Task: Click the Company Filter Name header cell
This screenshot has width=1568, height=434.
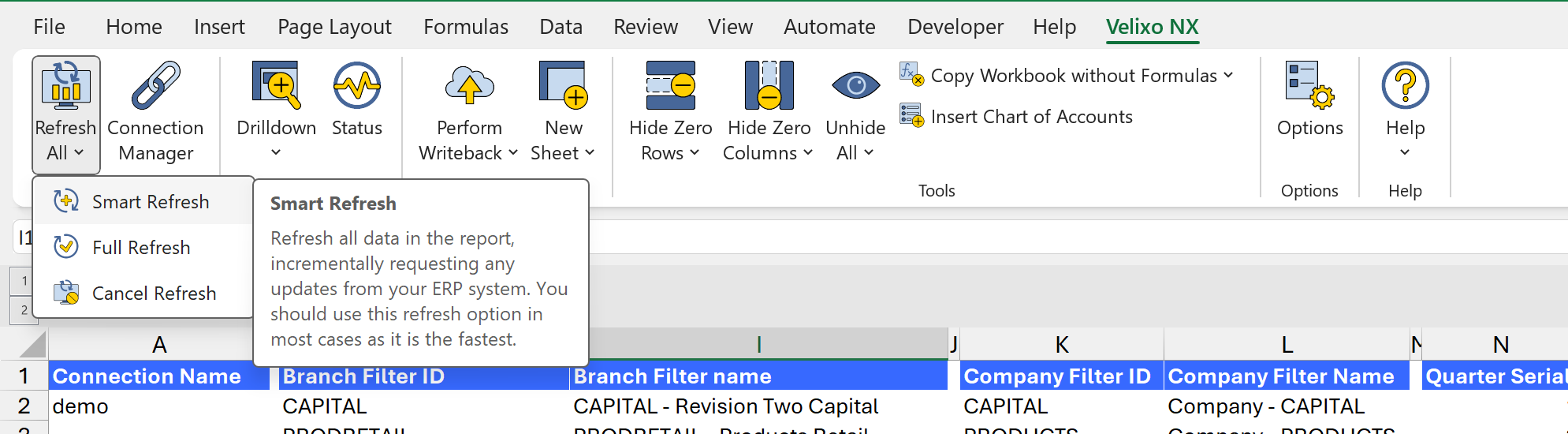Action: click(1287, 376)
